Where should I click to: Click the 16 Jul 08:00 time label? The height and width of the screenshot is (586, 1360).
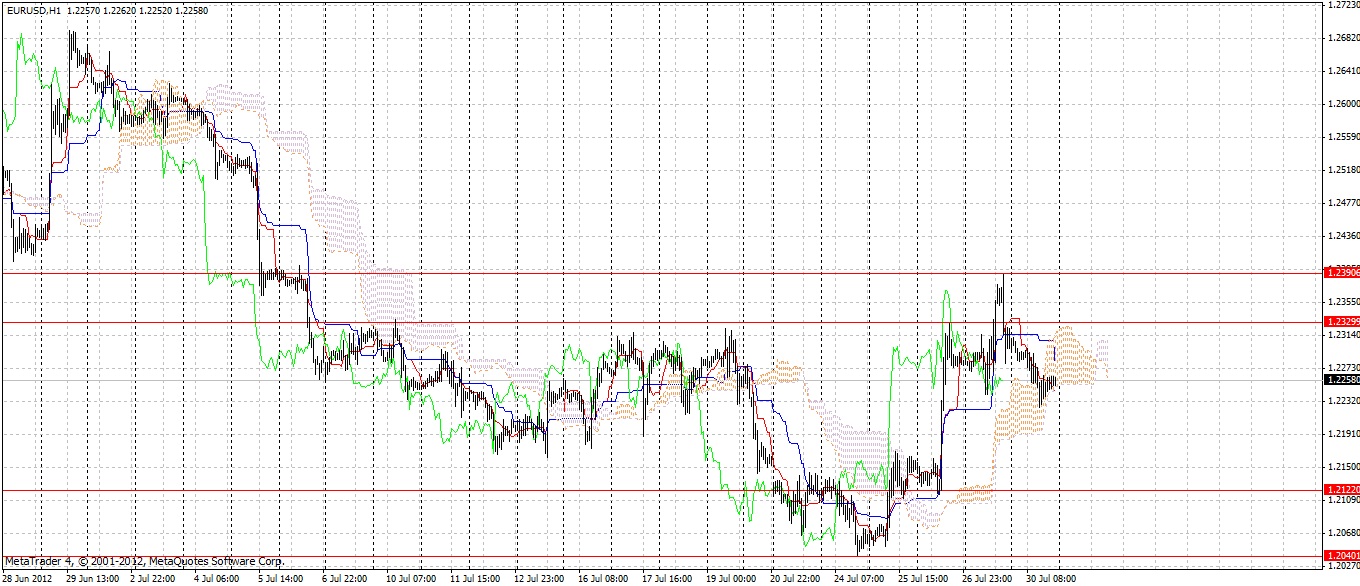pyautogui.click(x=603, y=578)
